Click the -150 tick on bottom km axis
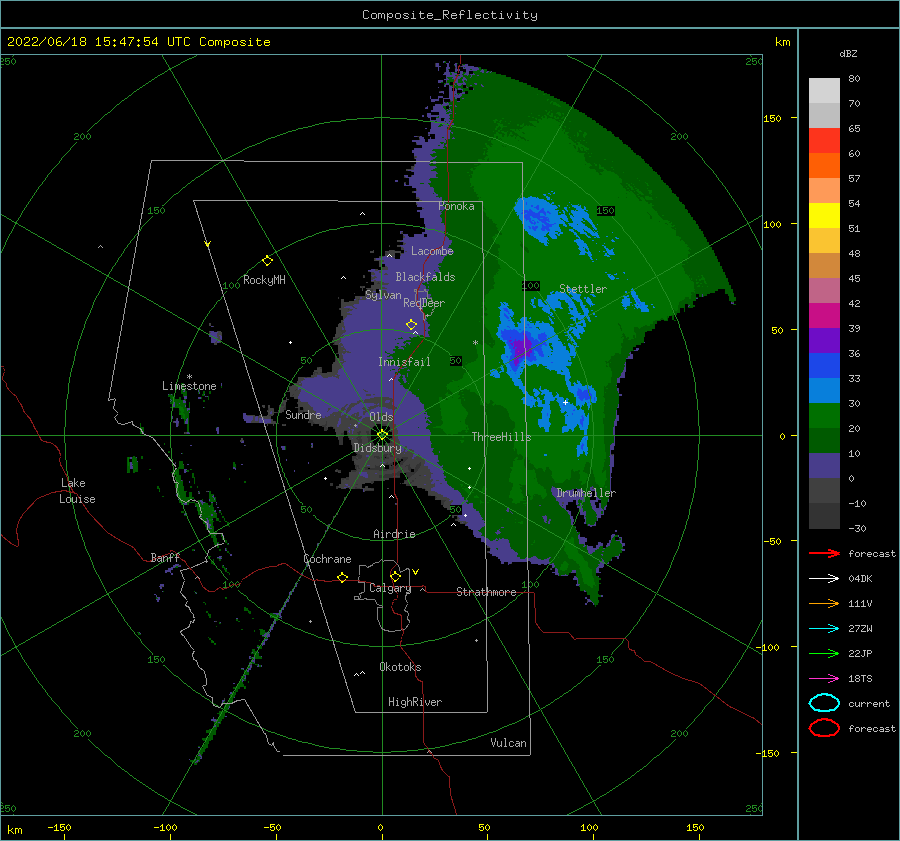The width and height of the screenshot is (900, 841). [x=59, y=827]
